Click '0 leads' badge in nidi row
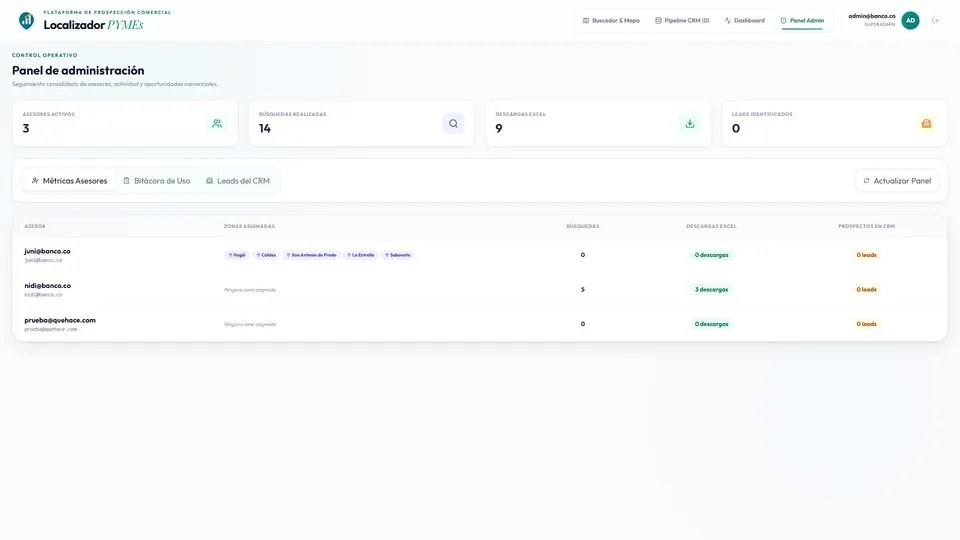This screenshot has width=960, height=540. pos(866,290)
